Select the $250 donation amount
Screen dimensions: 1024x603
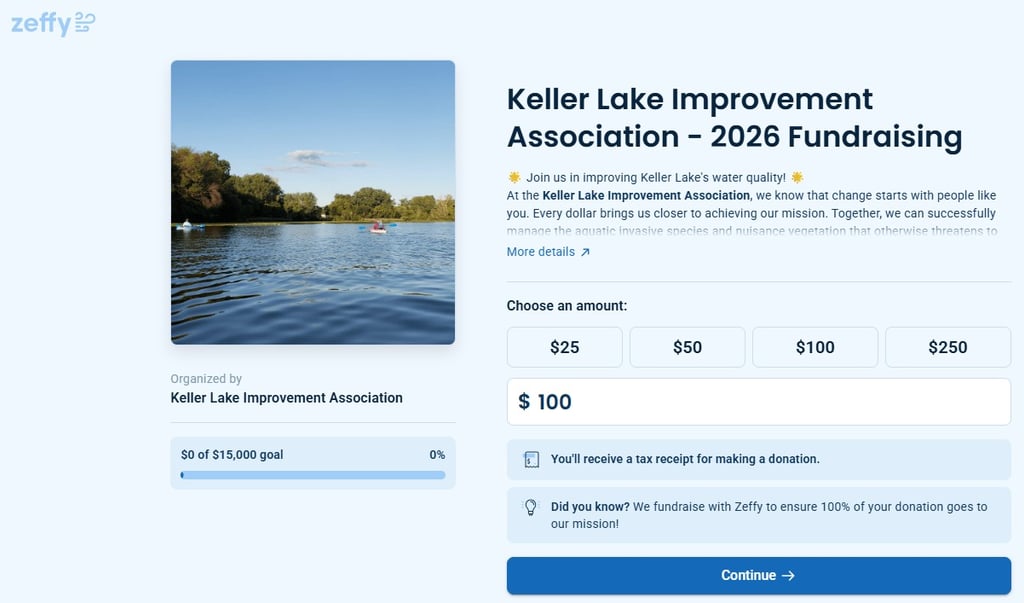pyautogui.click(x=947, y=347)
